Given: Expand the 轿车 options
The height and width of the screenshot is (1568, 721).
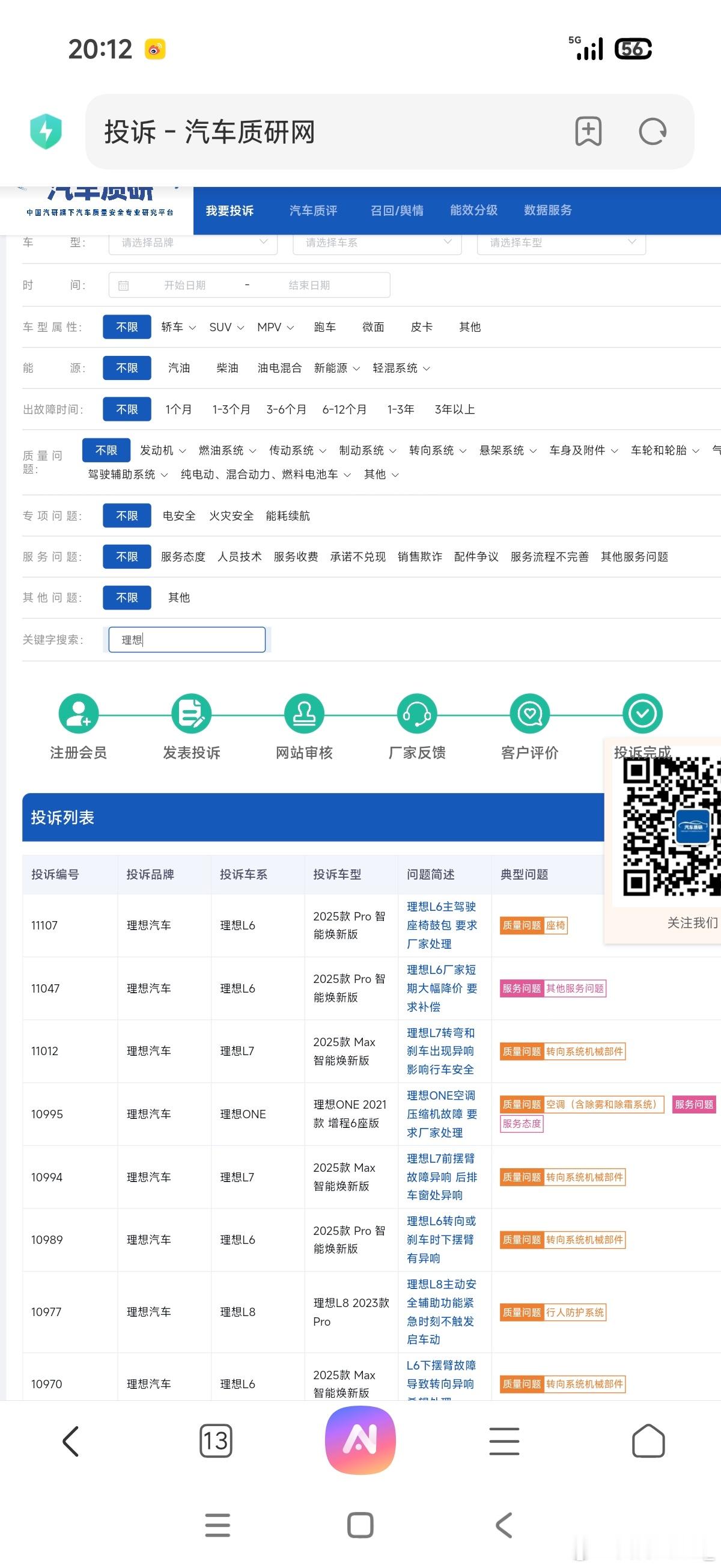Looking at the screenshot, I should (178, 327).
